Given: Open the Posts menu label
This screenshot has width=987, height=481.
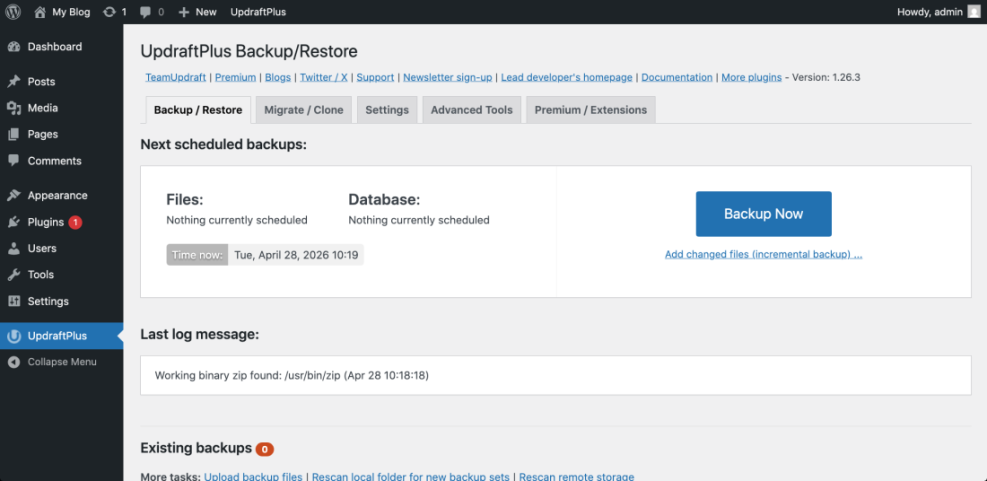Looking at the screenshot, I should click(41, 82).
